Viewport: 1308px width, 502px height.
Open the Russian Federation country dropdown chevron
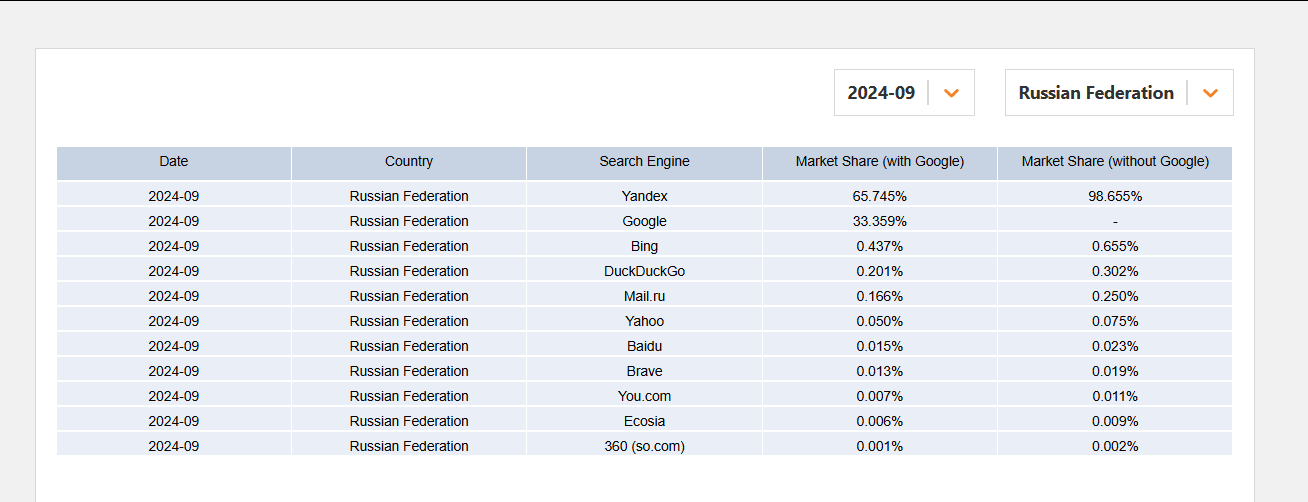[1210, 93]
